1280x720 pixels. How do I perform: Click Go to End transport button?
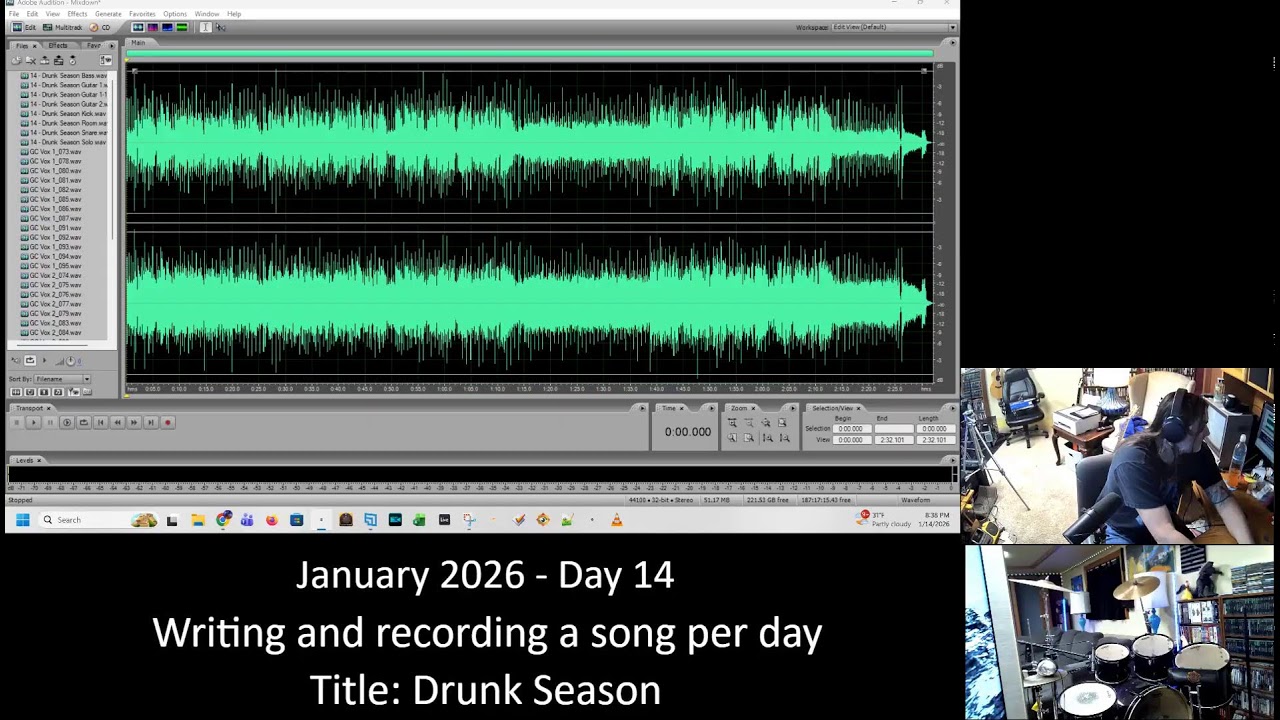pos(151,422)
